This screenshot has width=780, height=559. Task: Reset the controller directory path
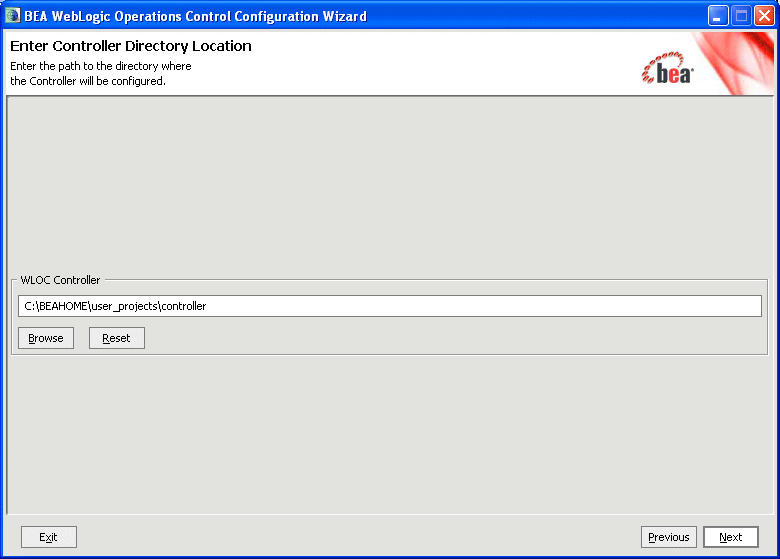click(x=117, y=338)
